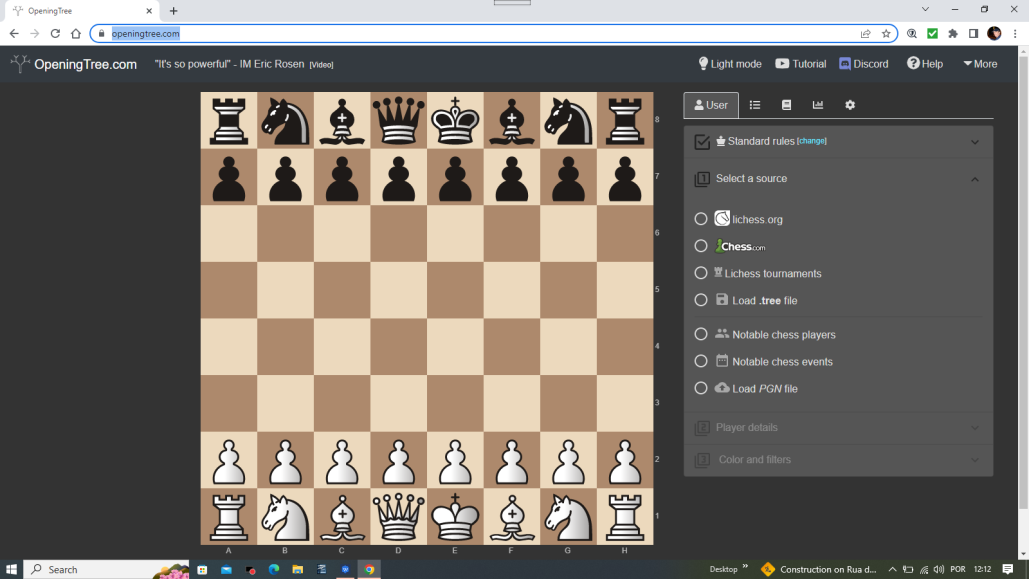Select the chess.com source option
The width and height of the screenshot is (1029, 579).
(x=701, y=246)
